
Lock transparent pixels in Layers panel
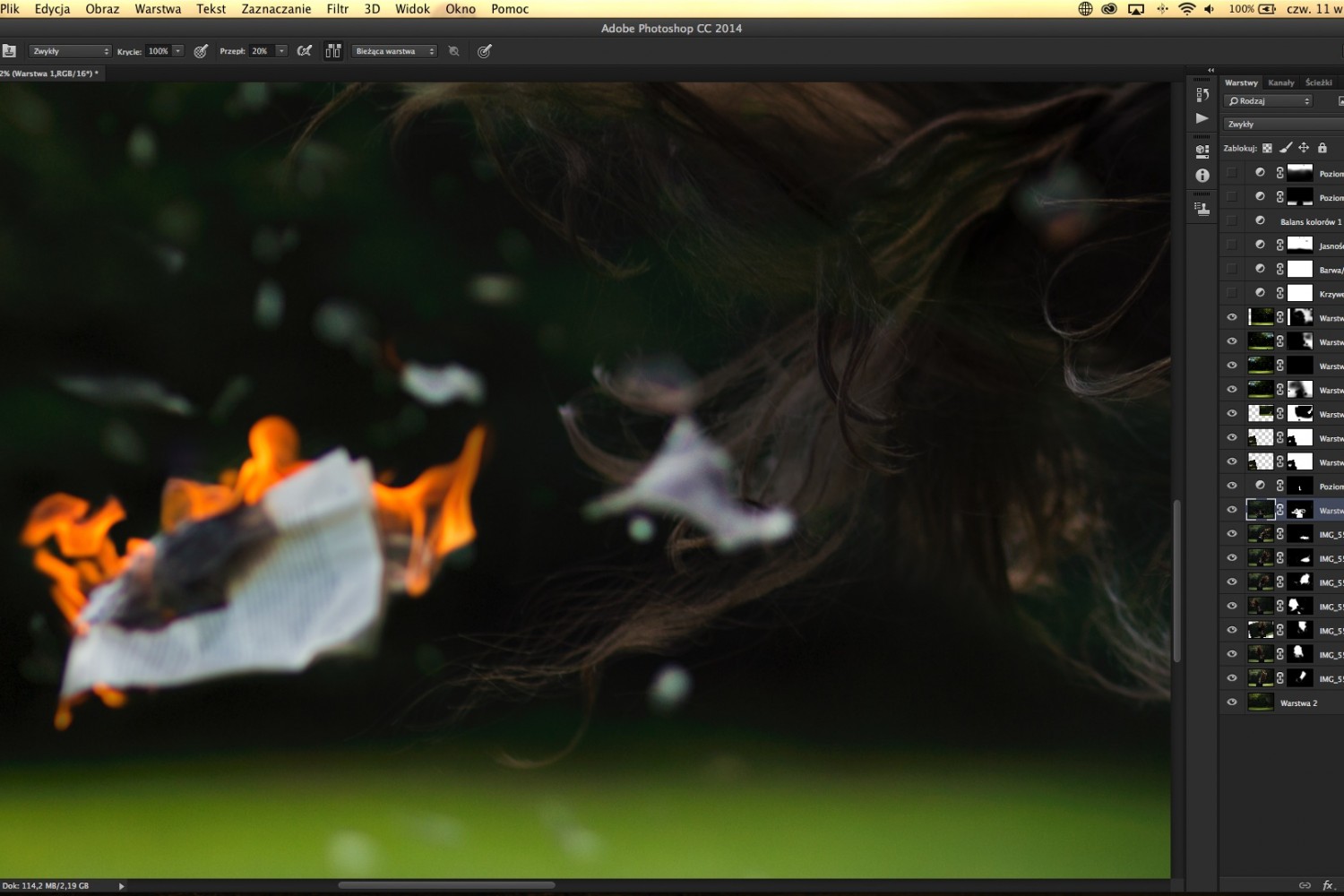pyautogui.click(x=1267, y=149)
